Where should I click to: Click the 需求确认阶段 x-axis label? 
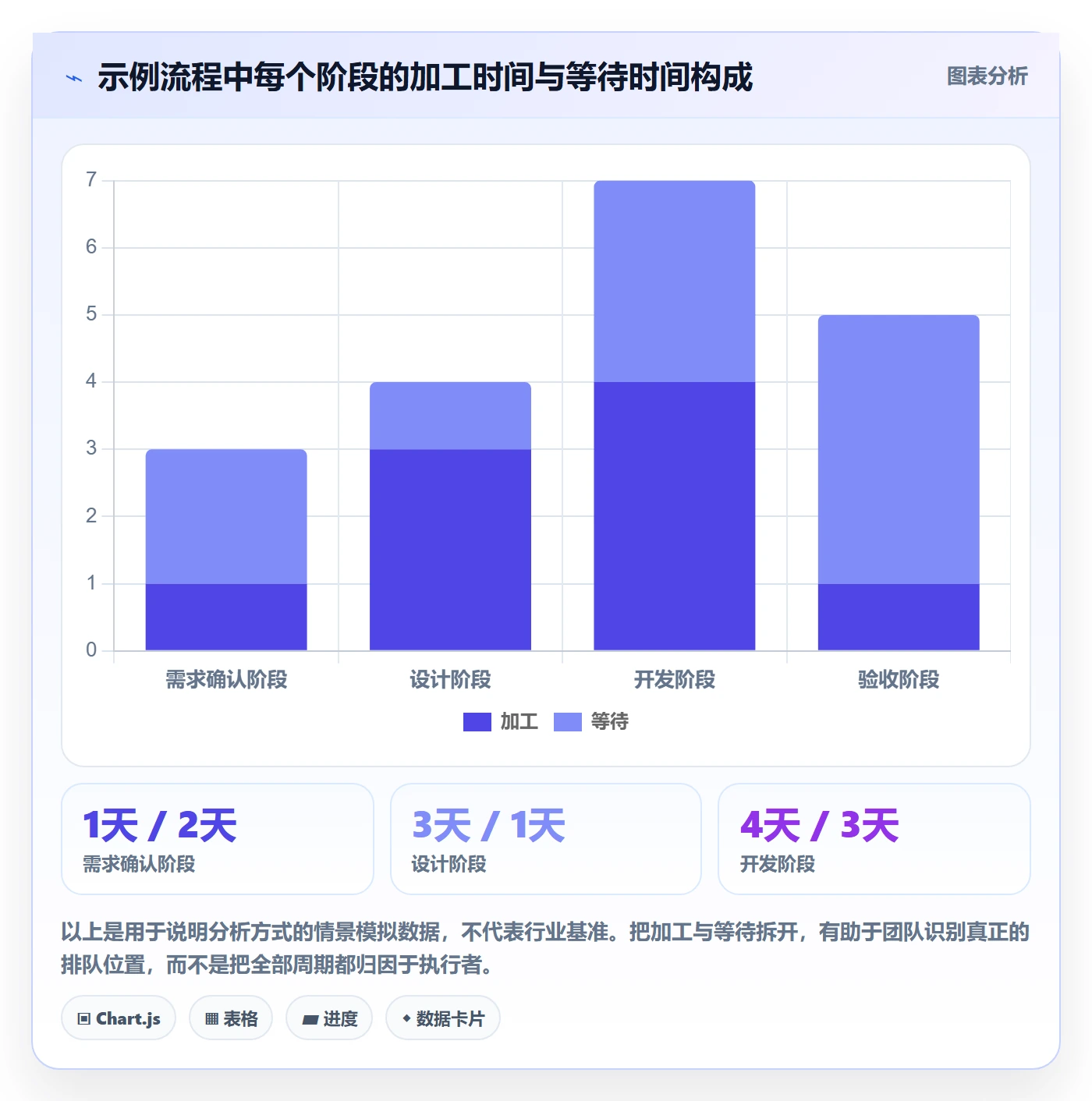[x=226, y=680]
